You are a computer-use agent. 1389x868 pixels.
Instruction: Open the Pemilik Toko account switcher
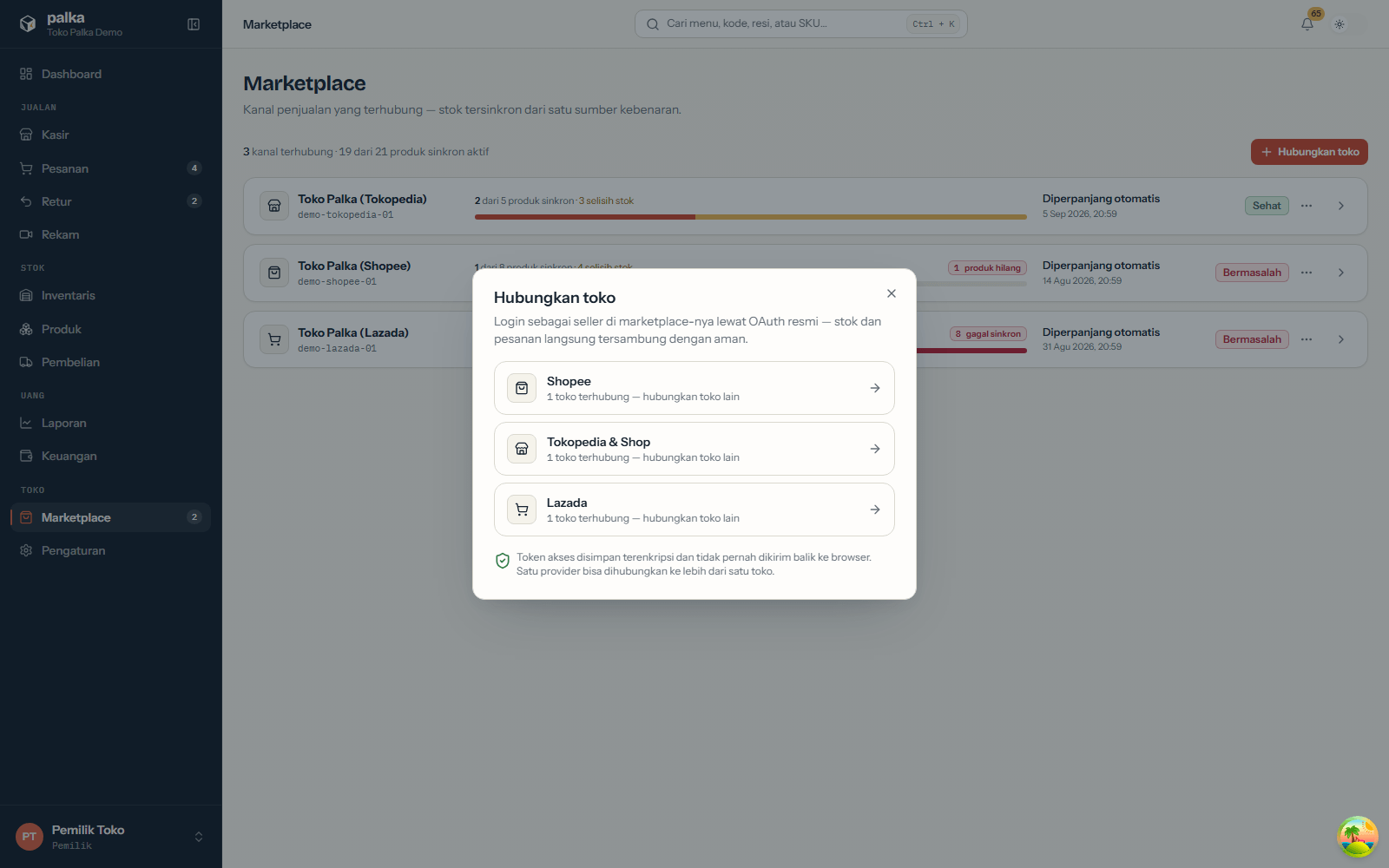point(111,837)
